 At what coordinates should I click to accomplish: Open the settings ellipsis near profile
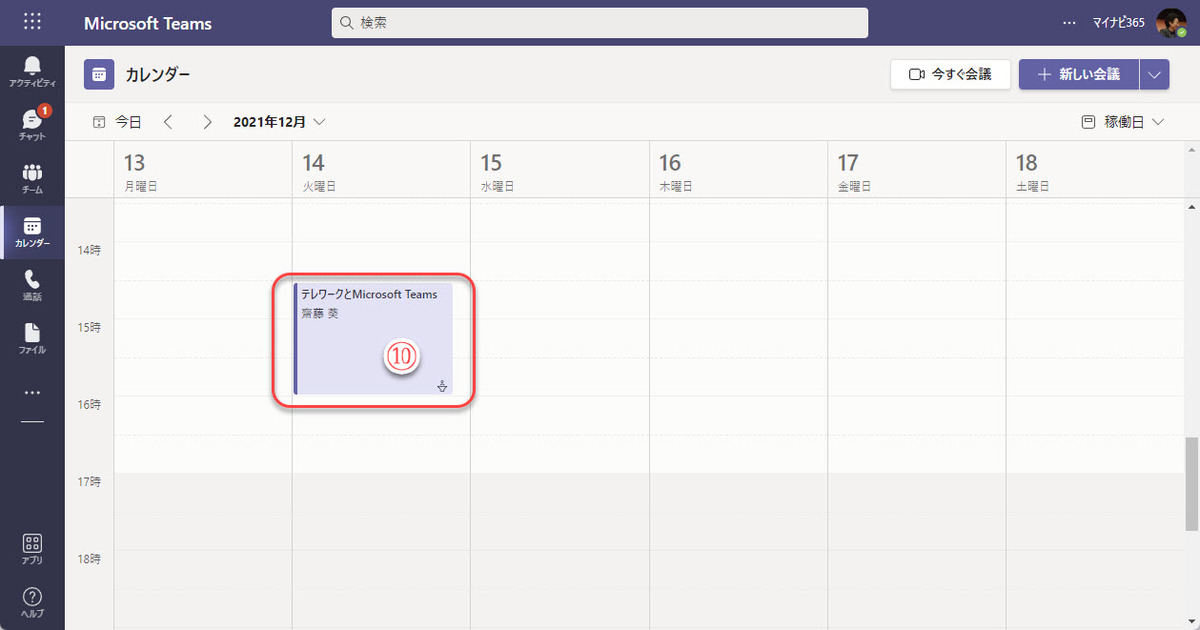click(1070, 22)
